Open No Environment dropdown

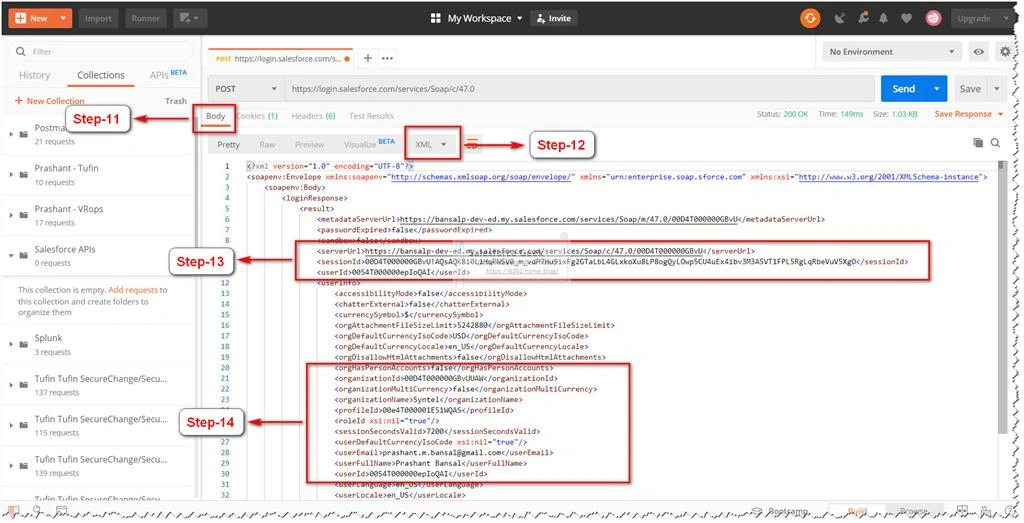[x=891, y=52]
